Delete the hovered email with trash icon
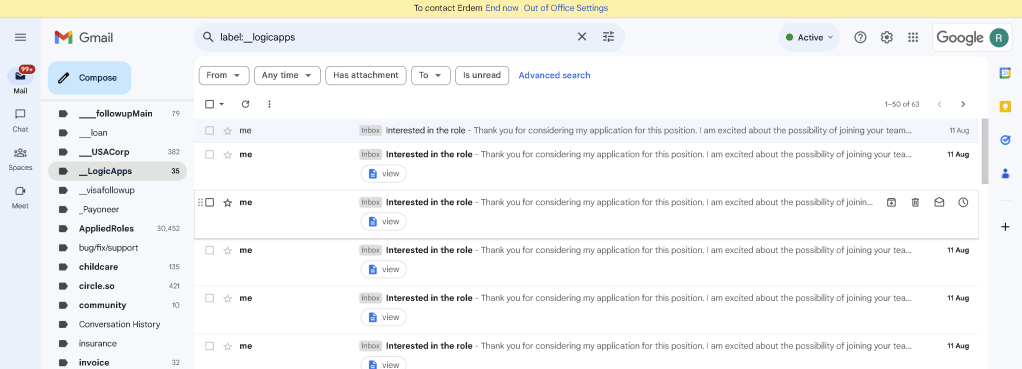Image resolution: width=1022 pixels, height=369 pixels. click(915, 202)
